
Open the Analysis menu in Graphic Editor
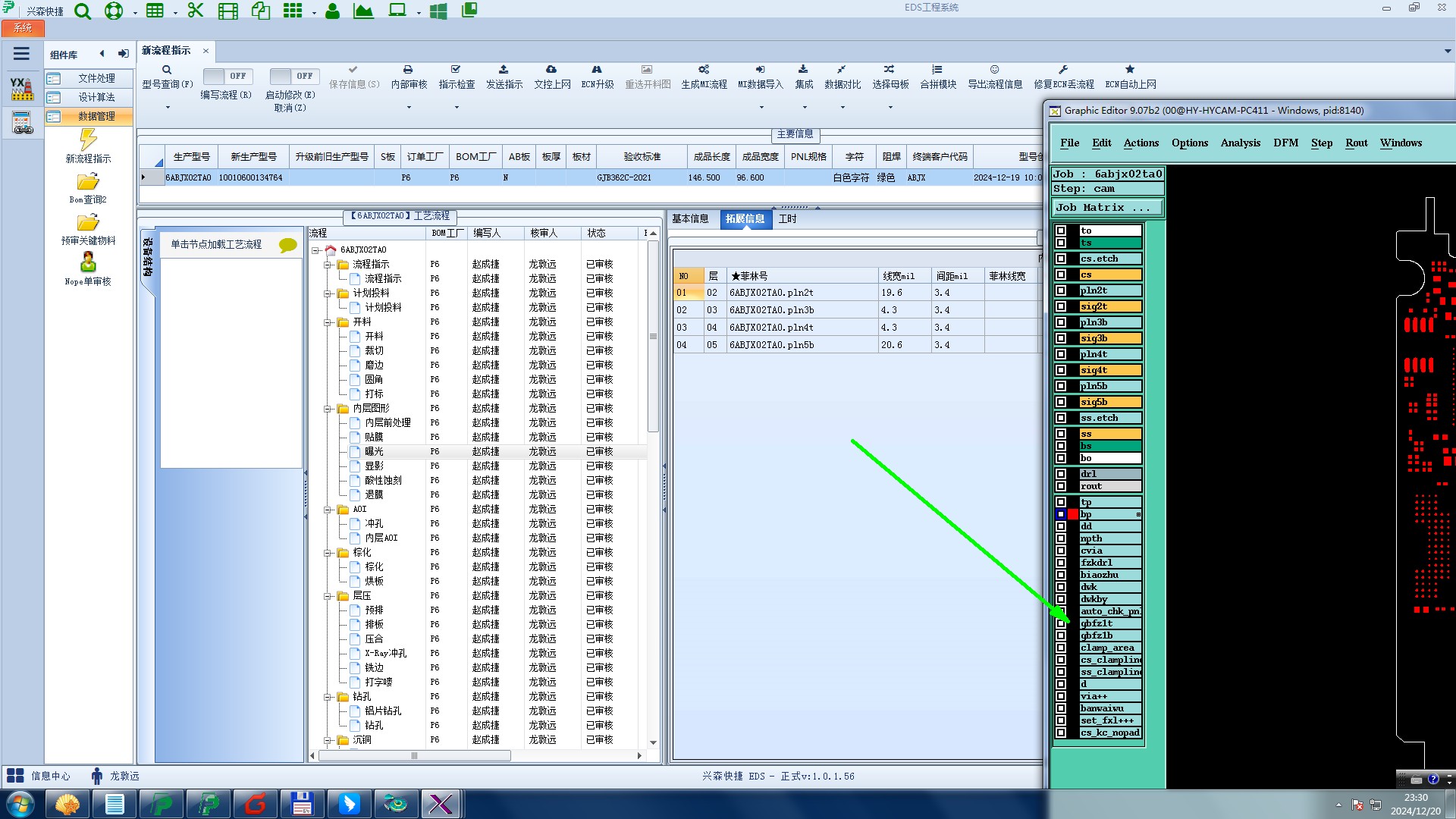pyautogui.click(x=1240, y=143)
